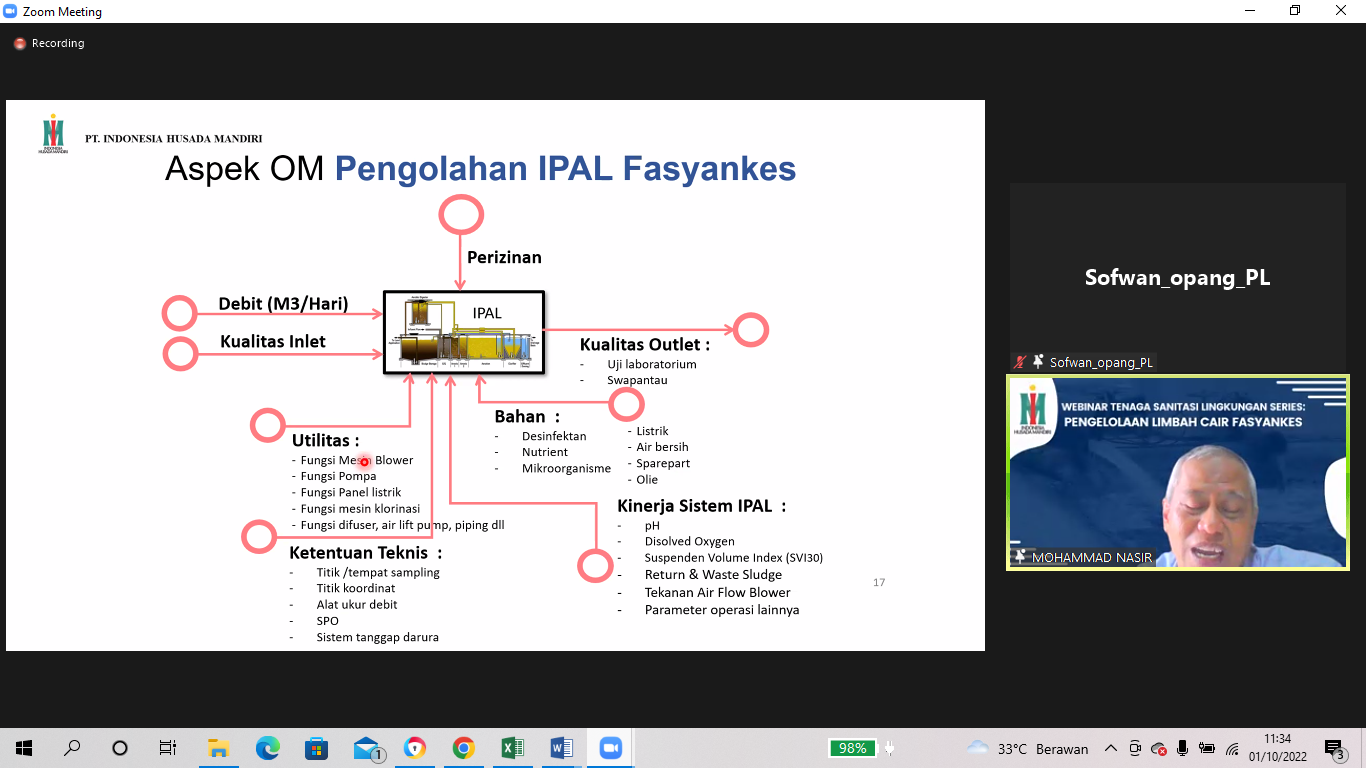
Task: Click "Debit (M3/Hari)" text on slide
Action: click(283, 304)
